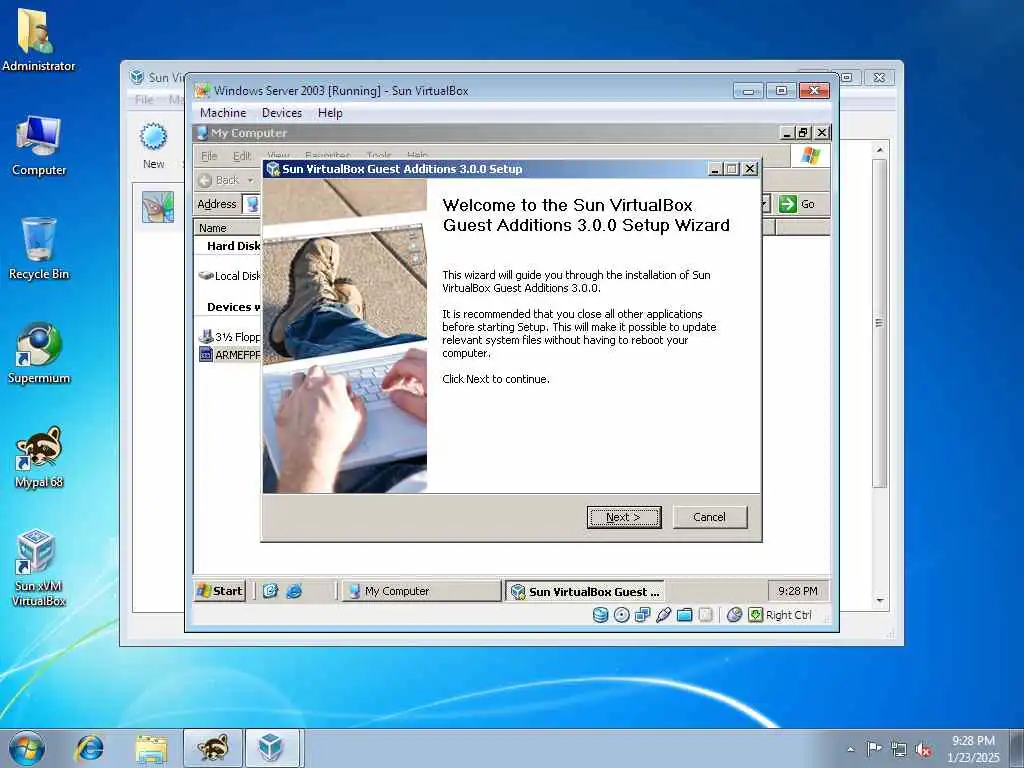Select the Mypal 68 desktop shortcut
The height and width of the screenshot is (768, 1024).
[39, 457]
